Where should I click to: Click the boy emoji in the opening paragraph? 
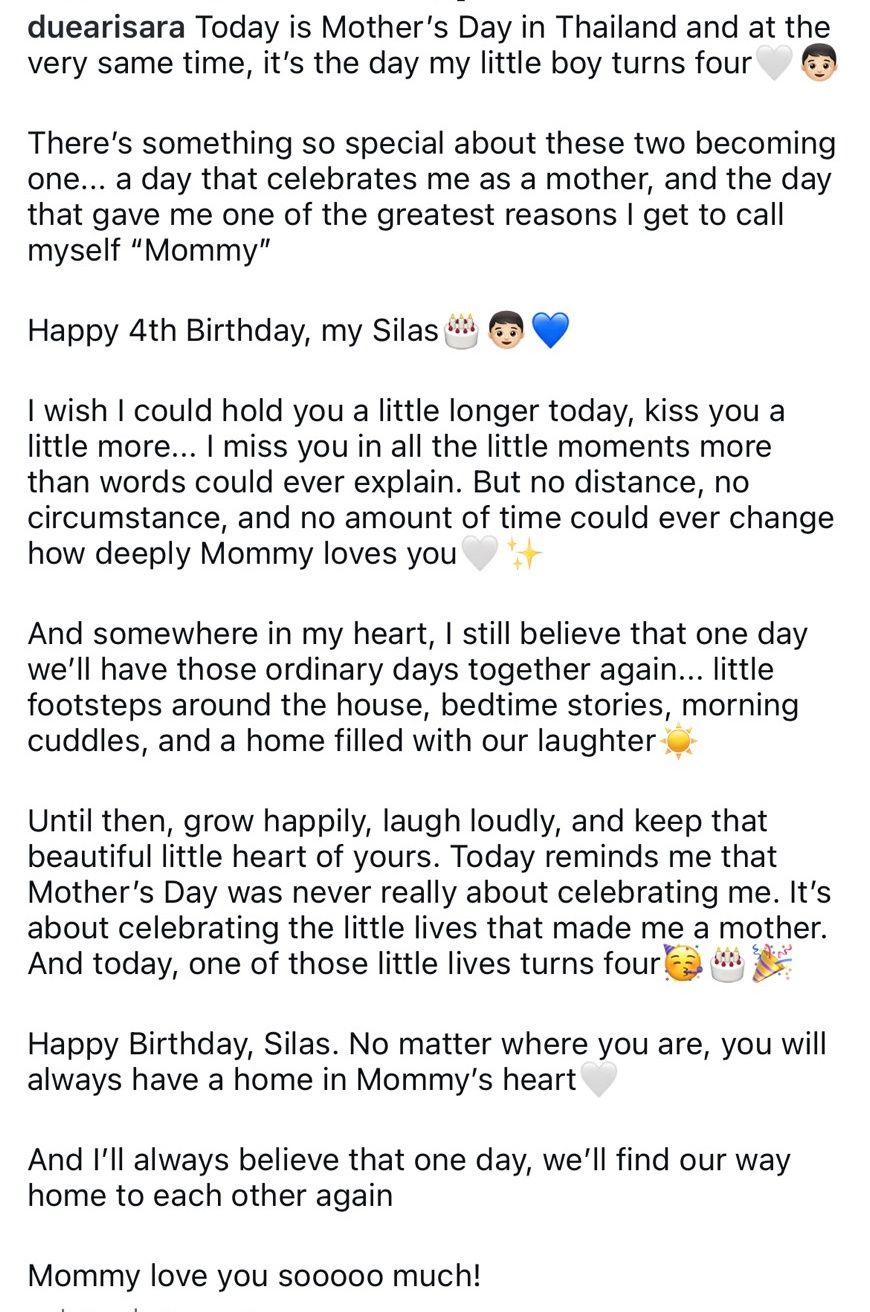(x=819, y=64)
